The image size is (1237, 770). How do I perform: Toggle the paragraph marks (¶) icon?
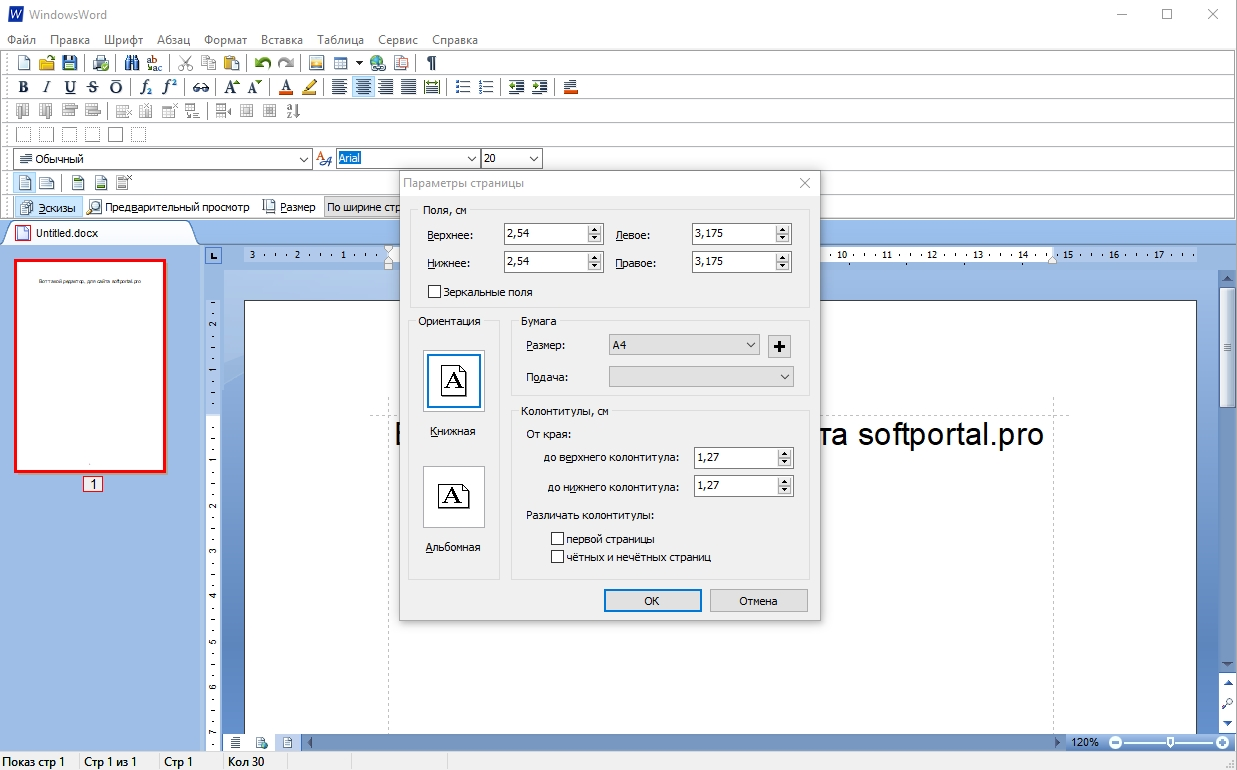(x=431, y=63)
